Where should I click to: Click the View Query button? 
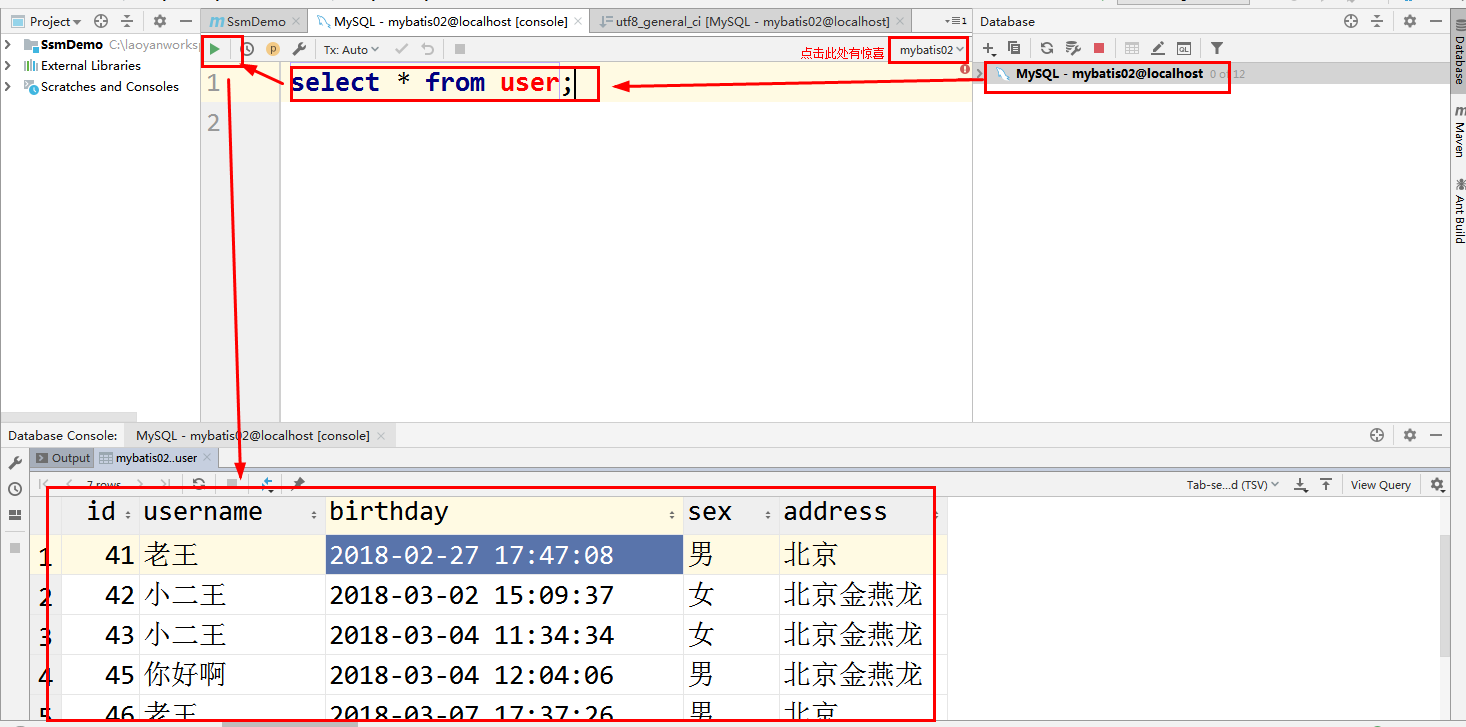1380,484
